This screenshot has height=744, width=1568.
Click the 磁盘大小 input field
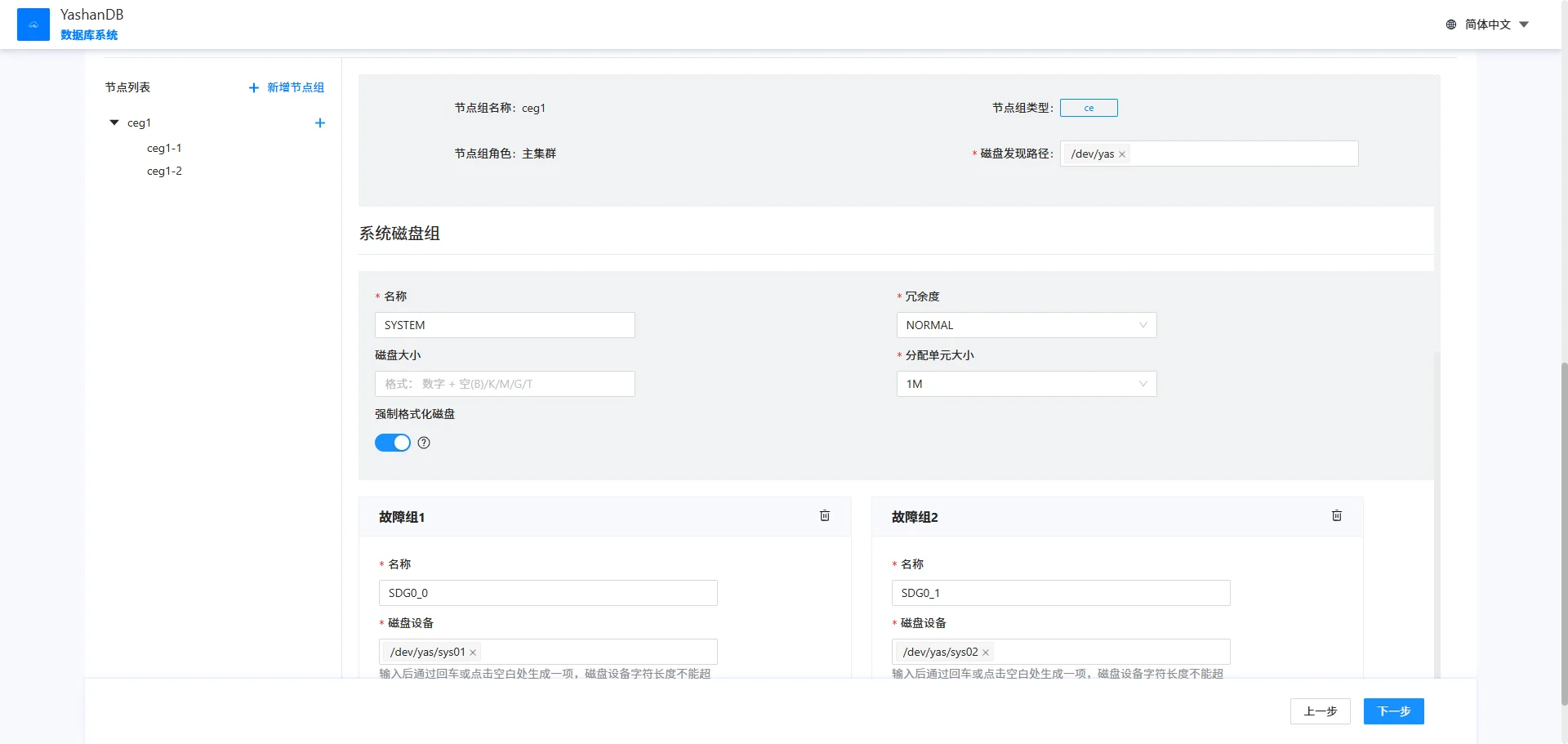coord(505,384)
